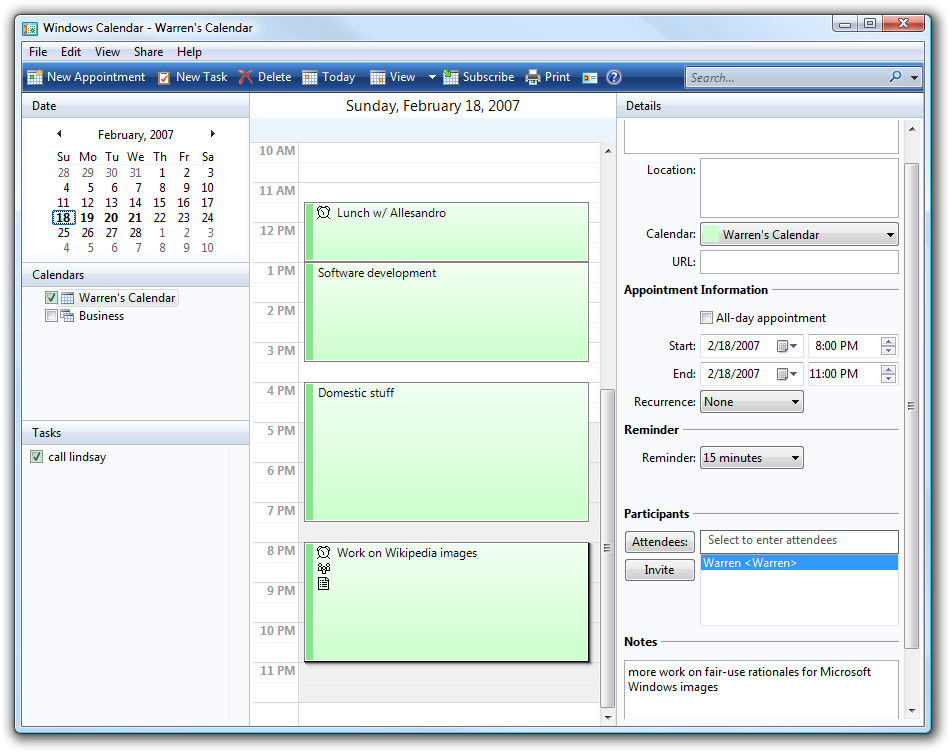
Task: Click the Attendees button
Action: click(659, 542)
